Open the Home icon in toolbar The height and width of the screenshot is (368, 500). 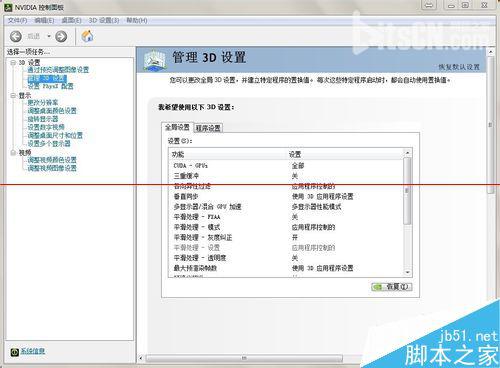point(87,36)
